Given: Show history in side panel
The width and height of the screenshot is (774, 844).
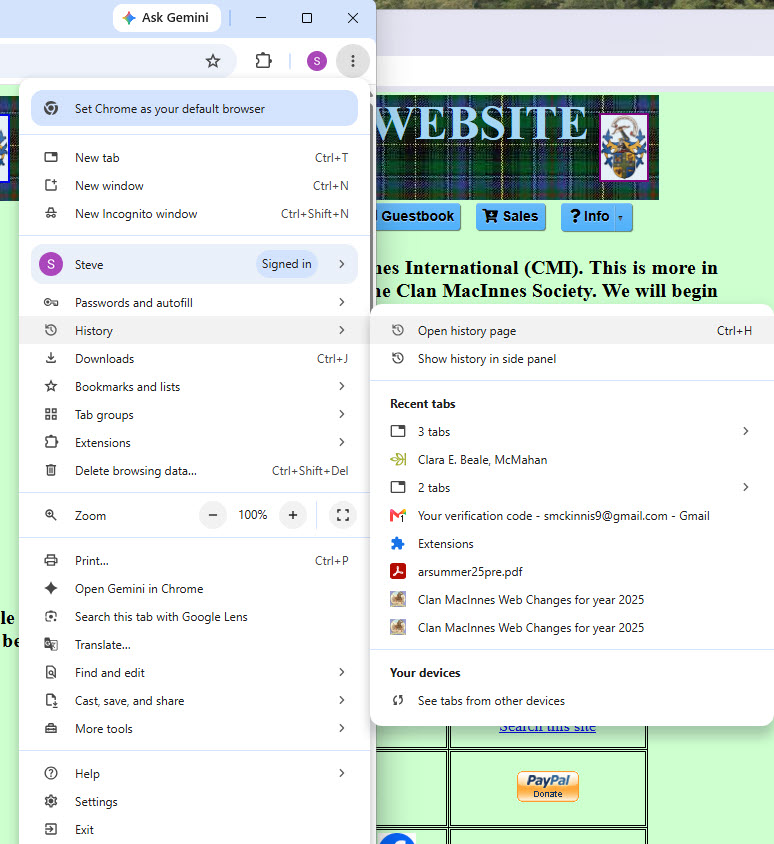Looking at the screenshot, I should pyautogui.click(x=572, y=358).
